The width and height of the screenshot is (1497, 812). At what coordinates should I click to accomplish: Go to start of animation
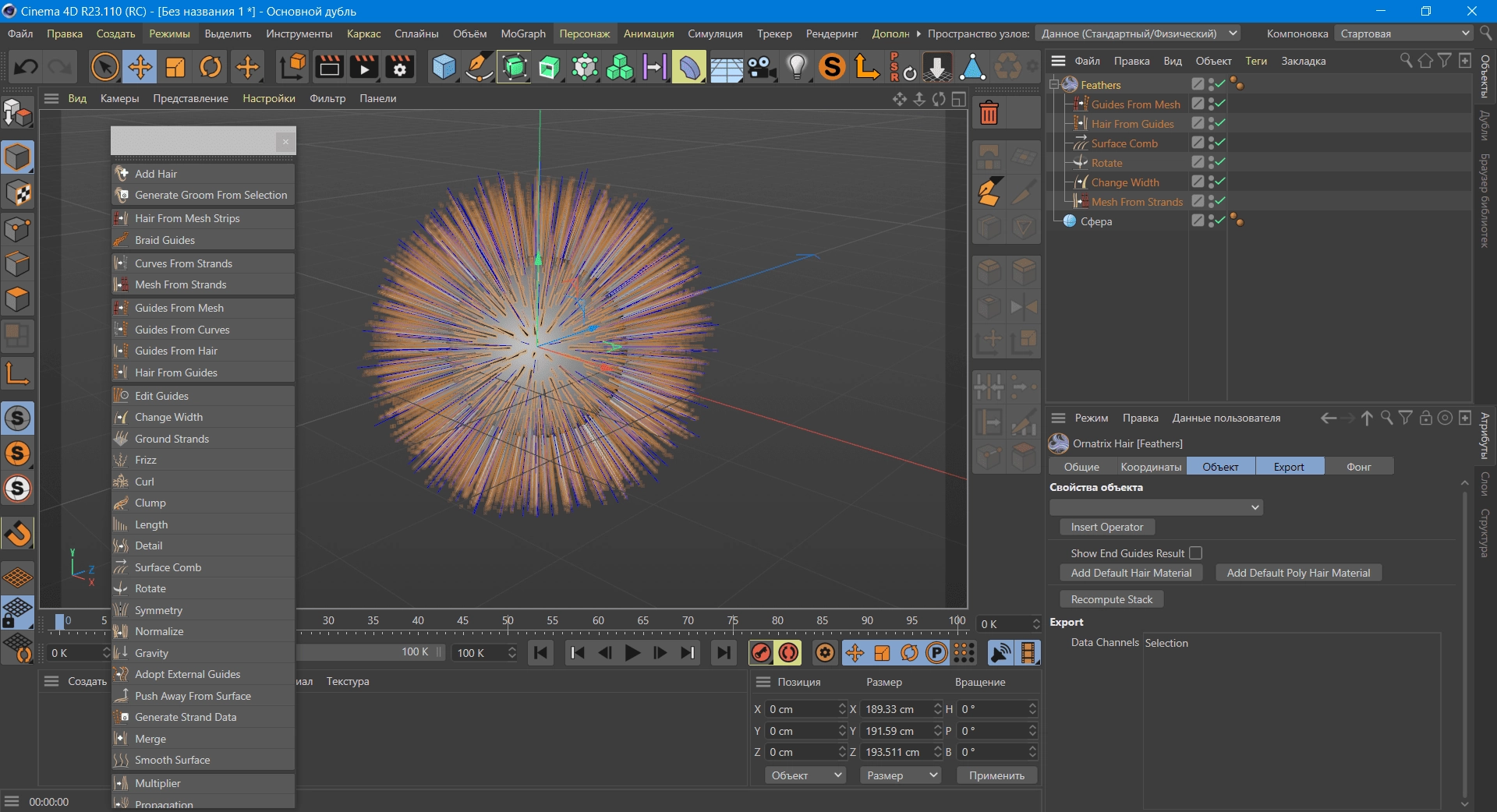[540, 653]
